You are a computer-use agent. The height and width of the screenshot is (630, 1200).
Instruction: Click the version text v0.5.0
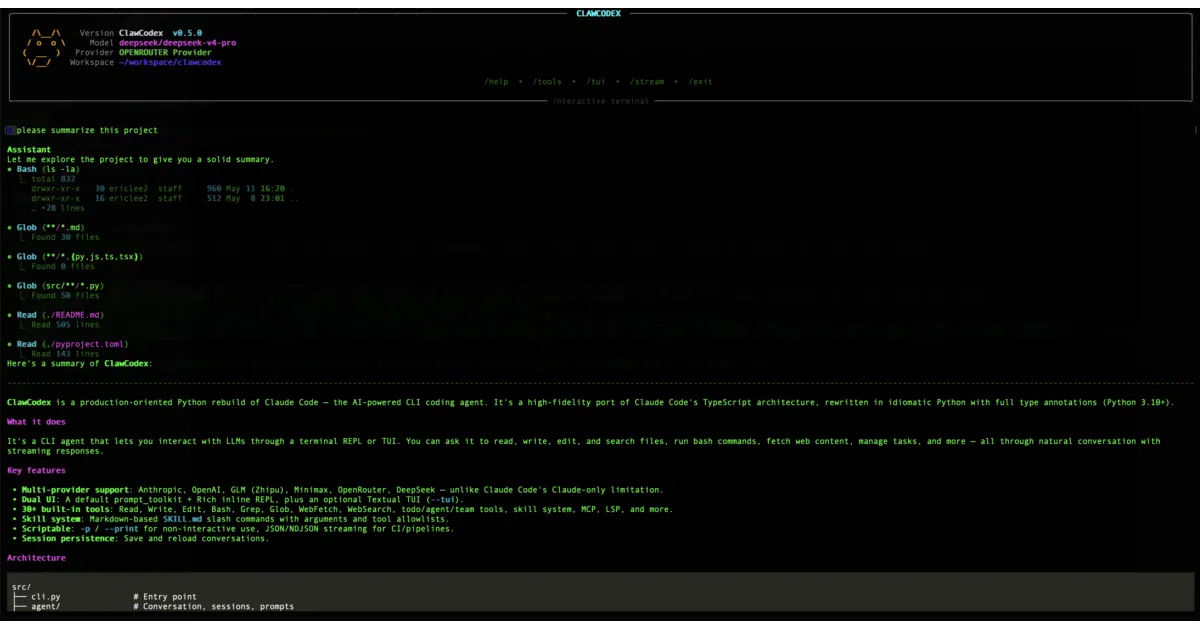tap(188, 33)
